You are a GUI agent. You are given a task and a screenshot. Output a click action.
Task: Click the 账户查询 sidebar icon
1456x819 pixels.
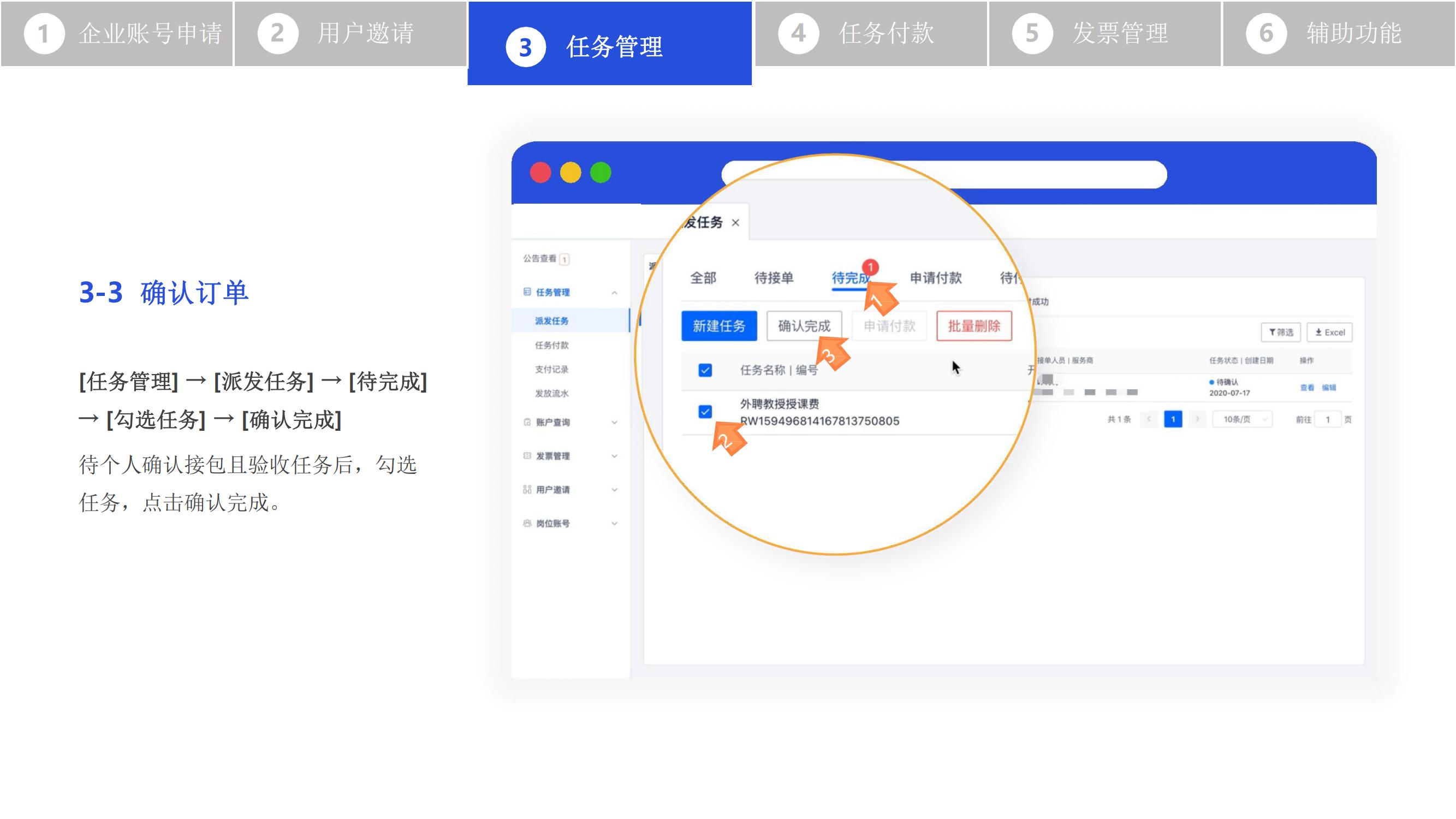coord(527,422)
